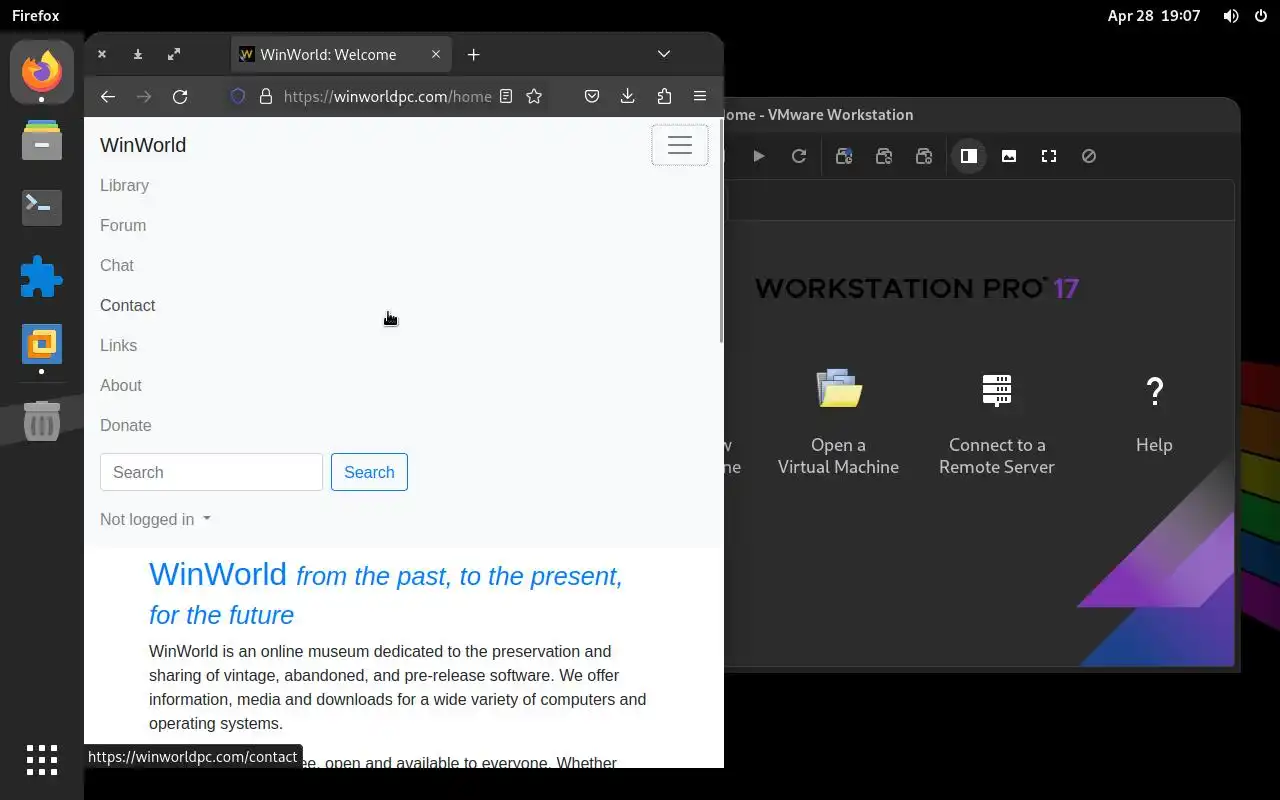Enter VMware full screen mode
The width and height of the screenshot is (1280, 800).
click(1049, 156)
